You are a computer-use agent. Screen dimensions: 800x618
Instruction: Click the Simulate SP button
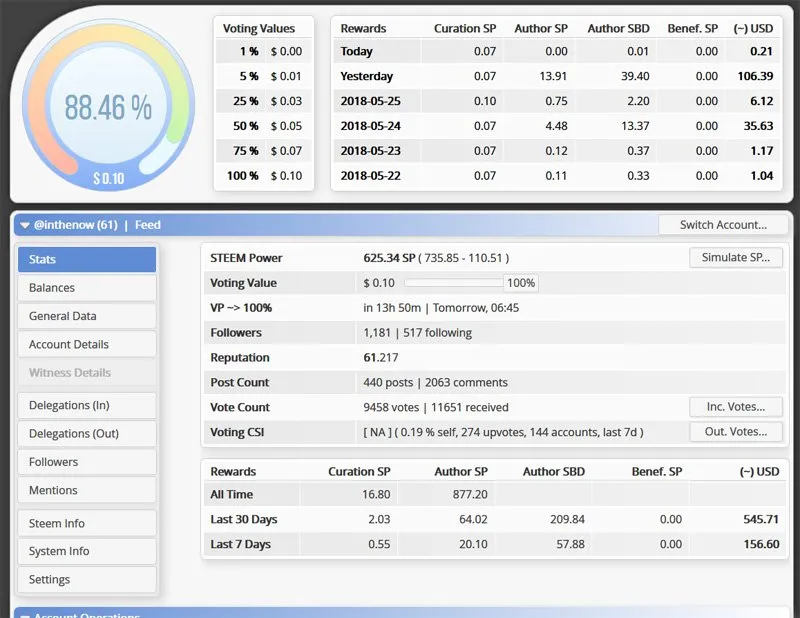coord(736,258)
